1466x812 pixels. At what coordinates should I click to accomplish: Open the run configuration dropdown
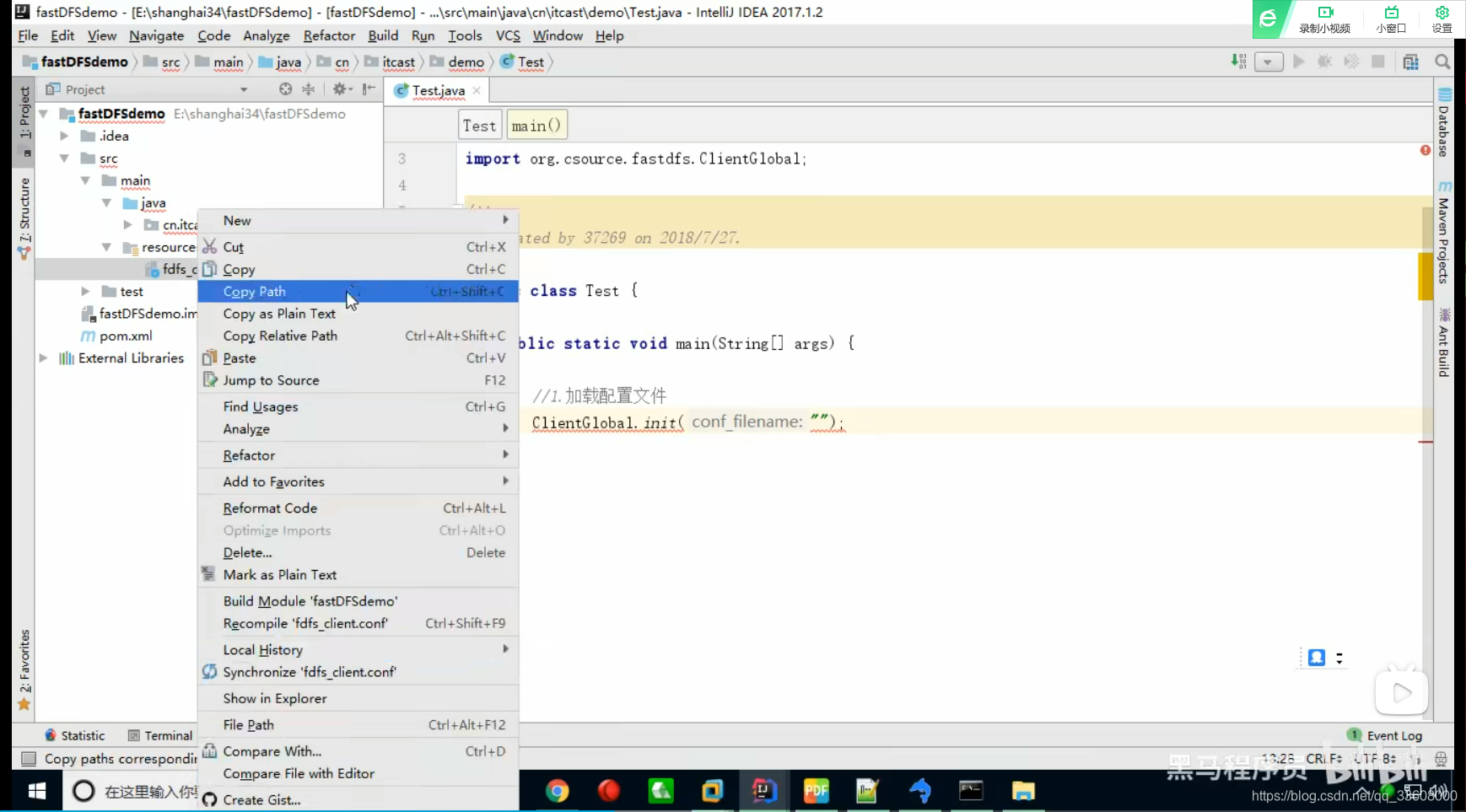click(x=1268, y=62)
